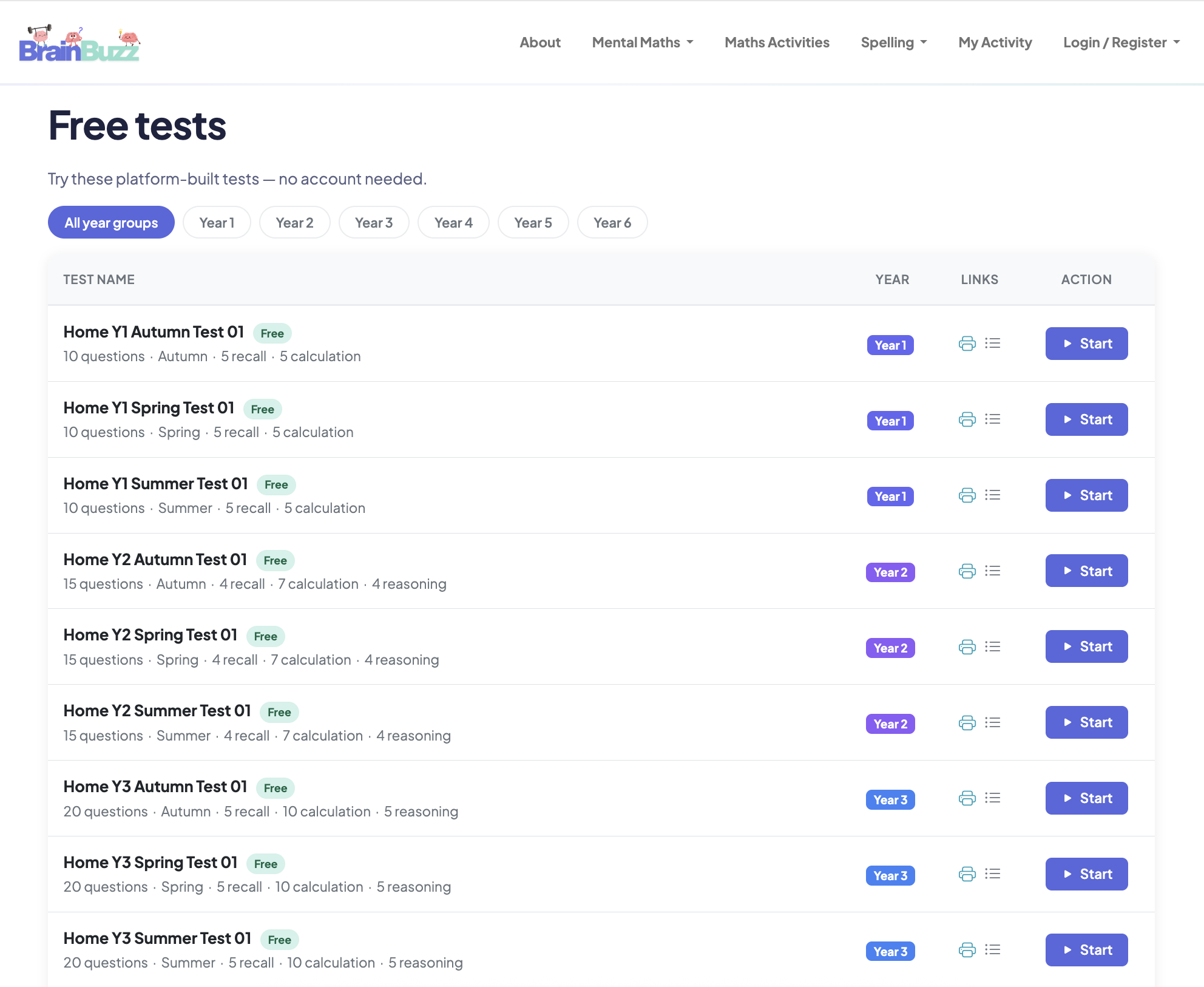
Task: Print Home Y1 Summer Test 01
Action: pyautogui.click(x=967, y=495)
